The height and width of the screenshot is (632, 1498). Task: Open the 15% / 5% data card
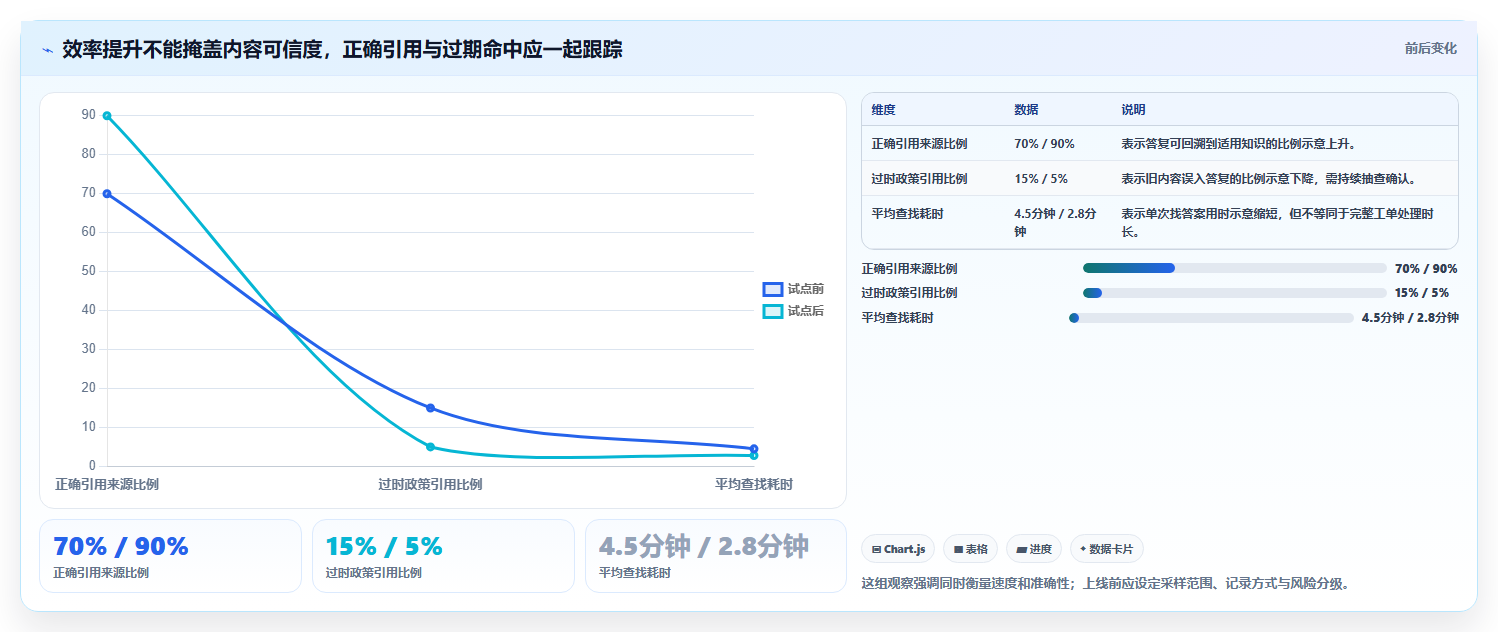(443, 556)
